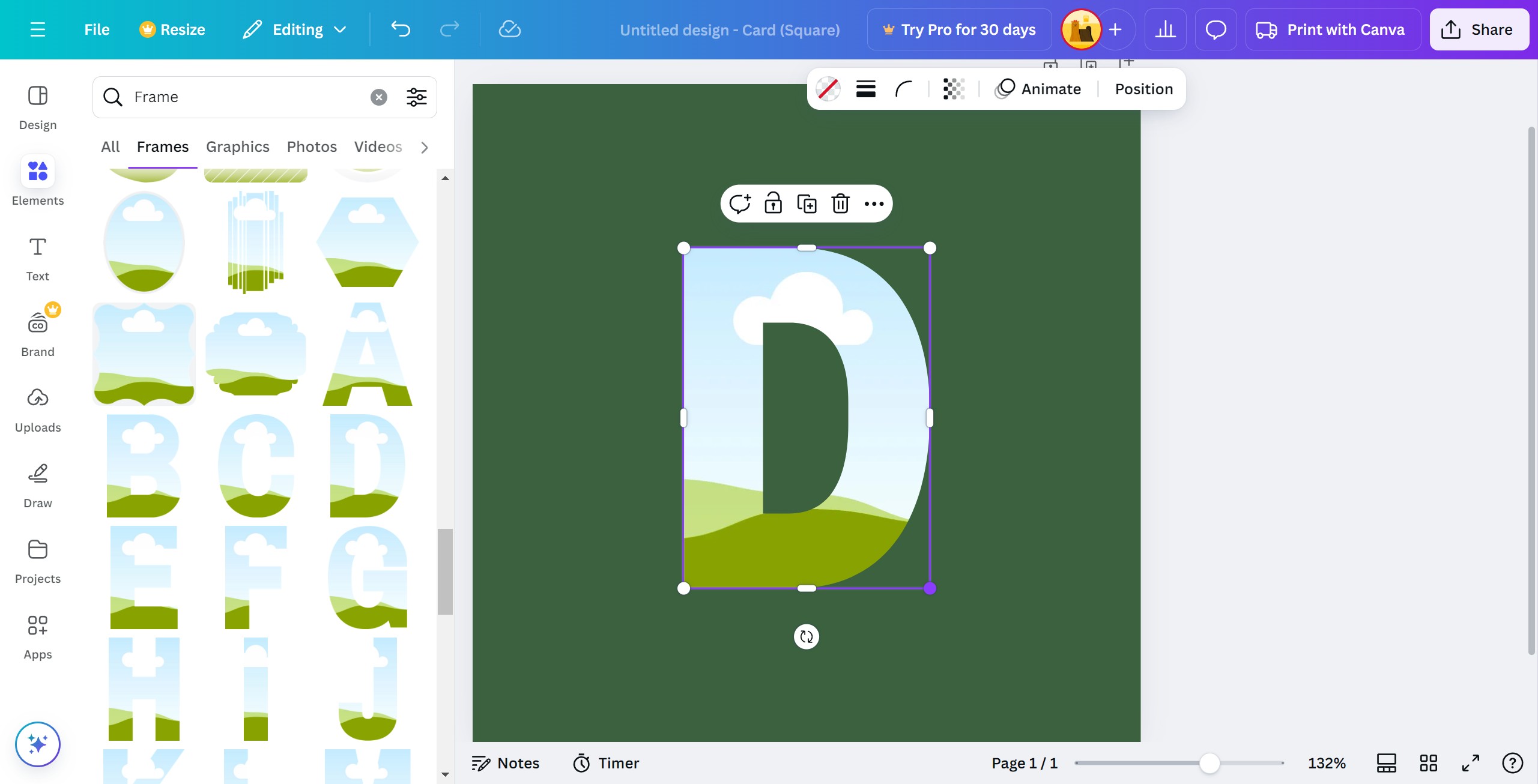
Task: Lock the selected frame element
Action: (x=773, y=204)
